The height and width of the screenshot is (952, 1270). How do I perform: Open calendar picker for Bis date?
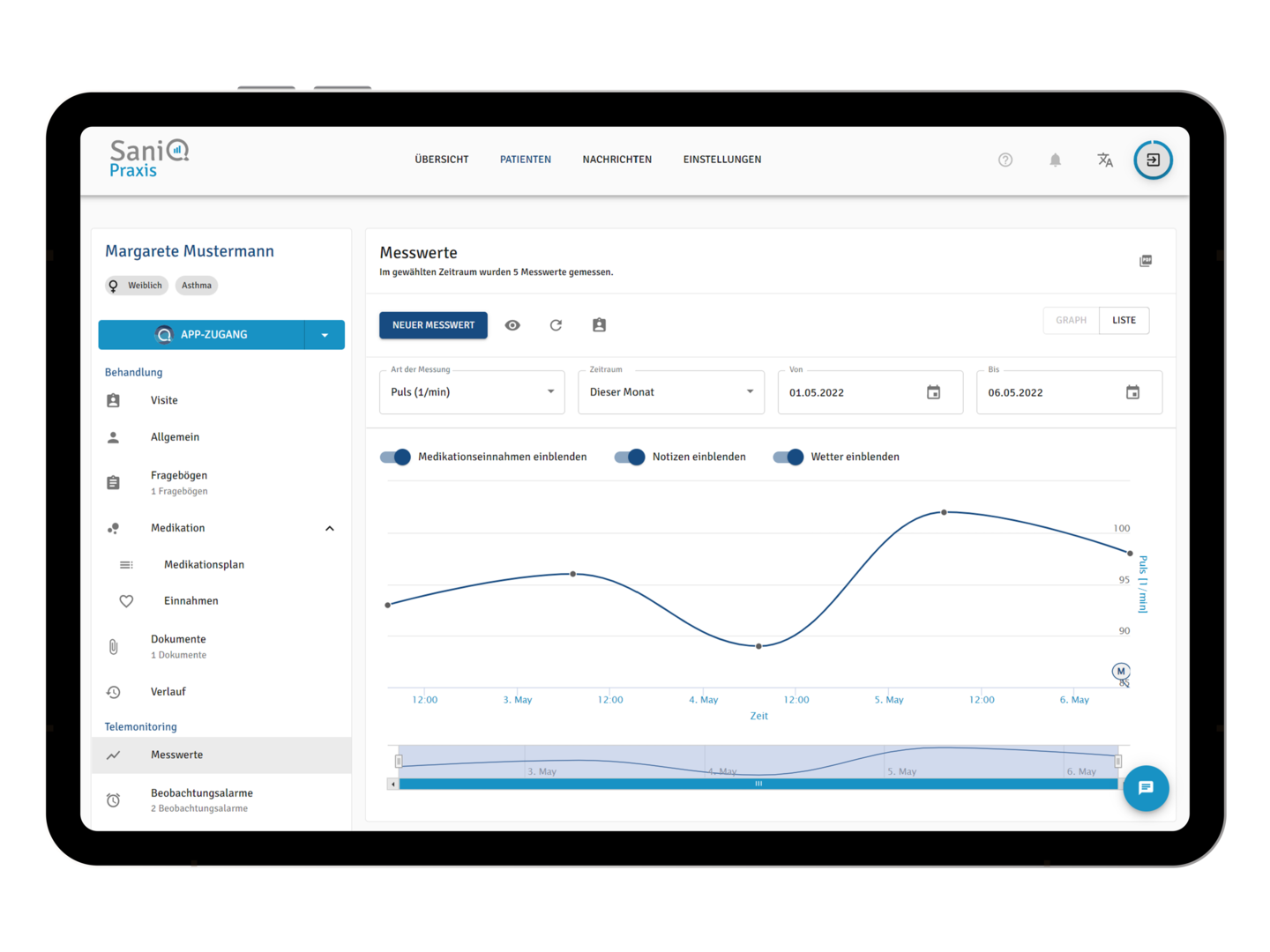pos(1132,392)
